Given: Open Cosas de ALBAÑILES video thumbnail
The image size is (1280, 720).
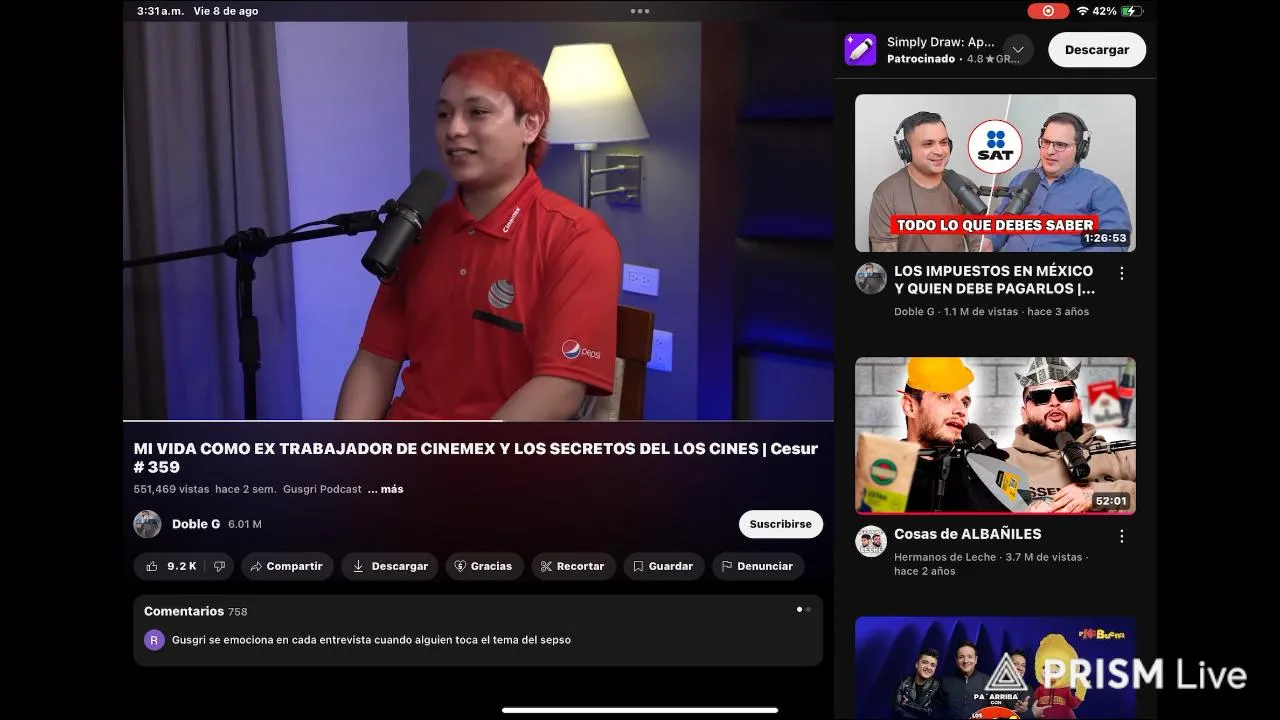Looking at the screenshot, I should (x=995, y=436).
